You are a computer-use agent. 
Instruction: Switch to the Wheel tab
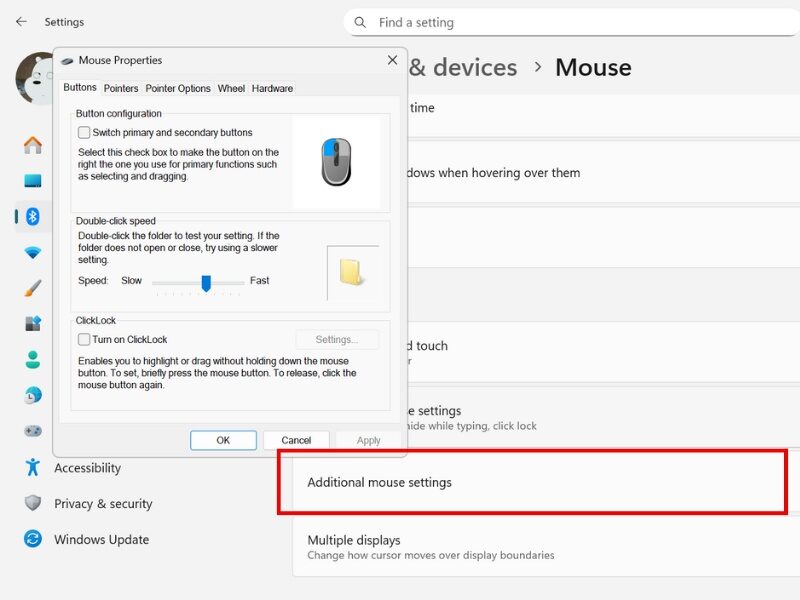(231, 89)
